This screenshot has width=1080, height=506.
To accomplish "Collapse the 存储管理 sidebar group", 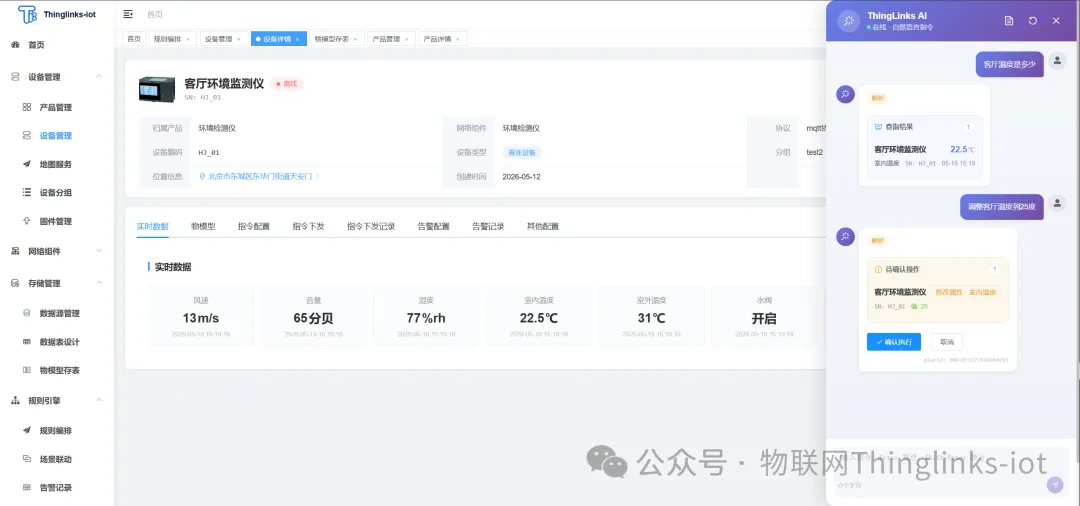I will (98, 282).
